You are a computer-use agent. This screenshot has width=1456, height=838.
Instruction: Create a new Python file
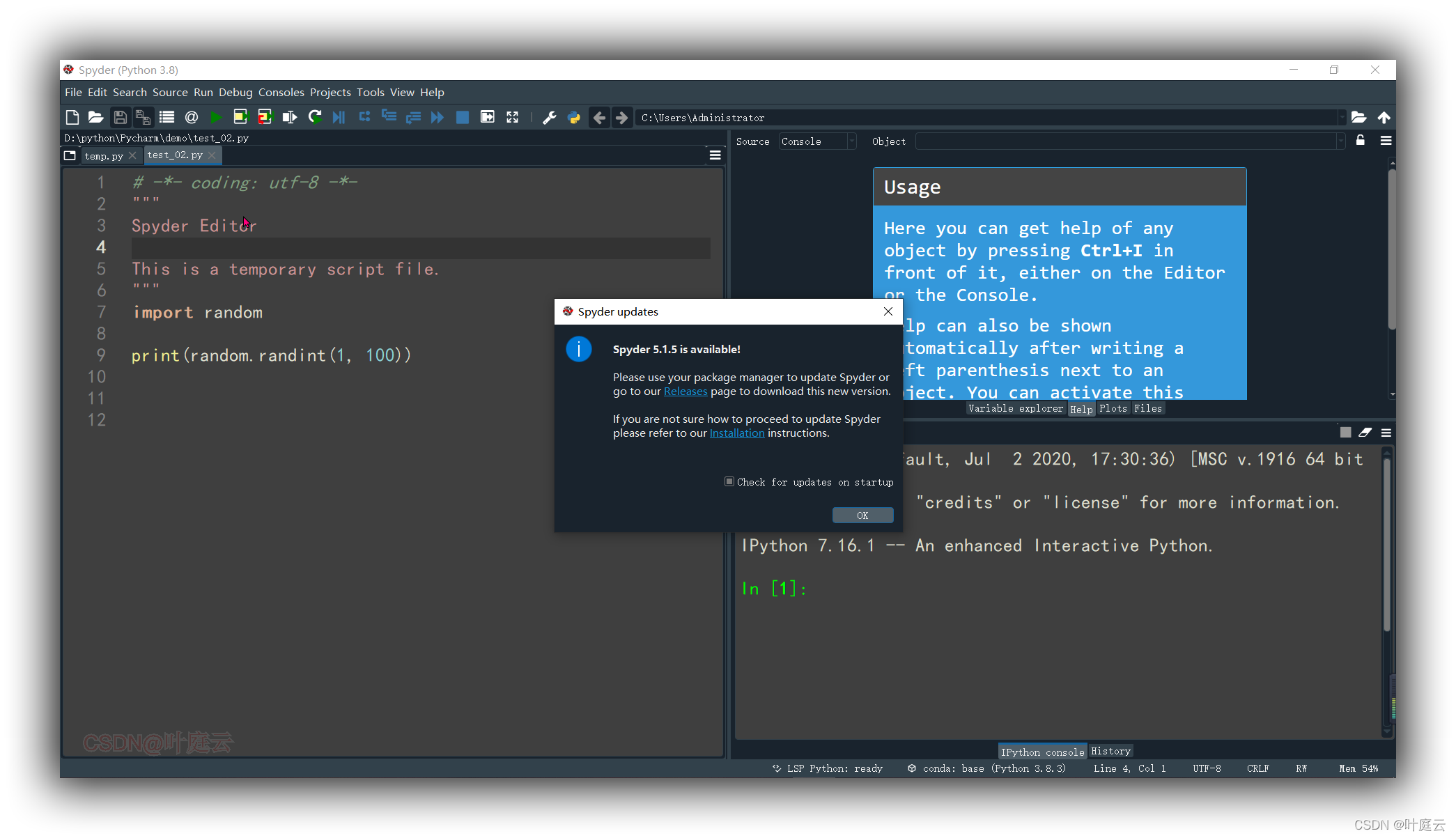coord(72,117)
